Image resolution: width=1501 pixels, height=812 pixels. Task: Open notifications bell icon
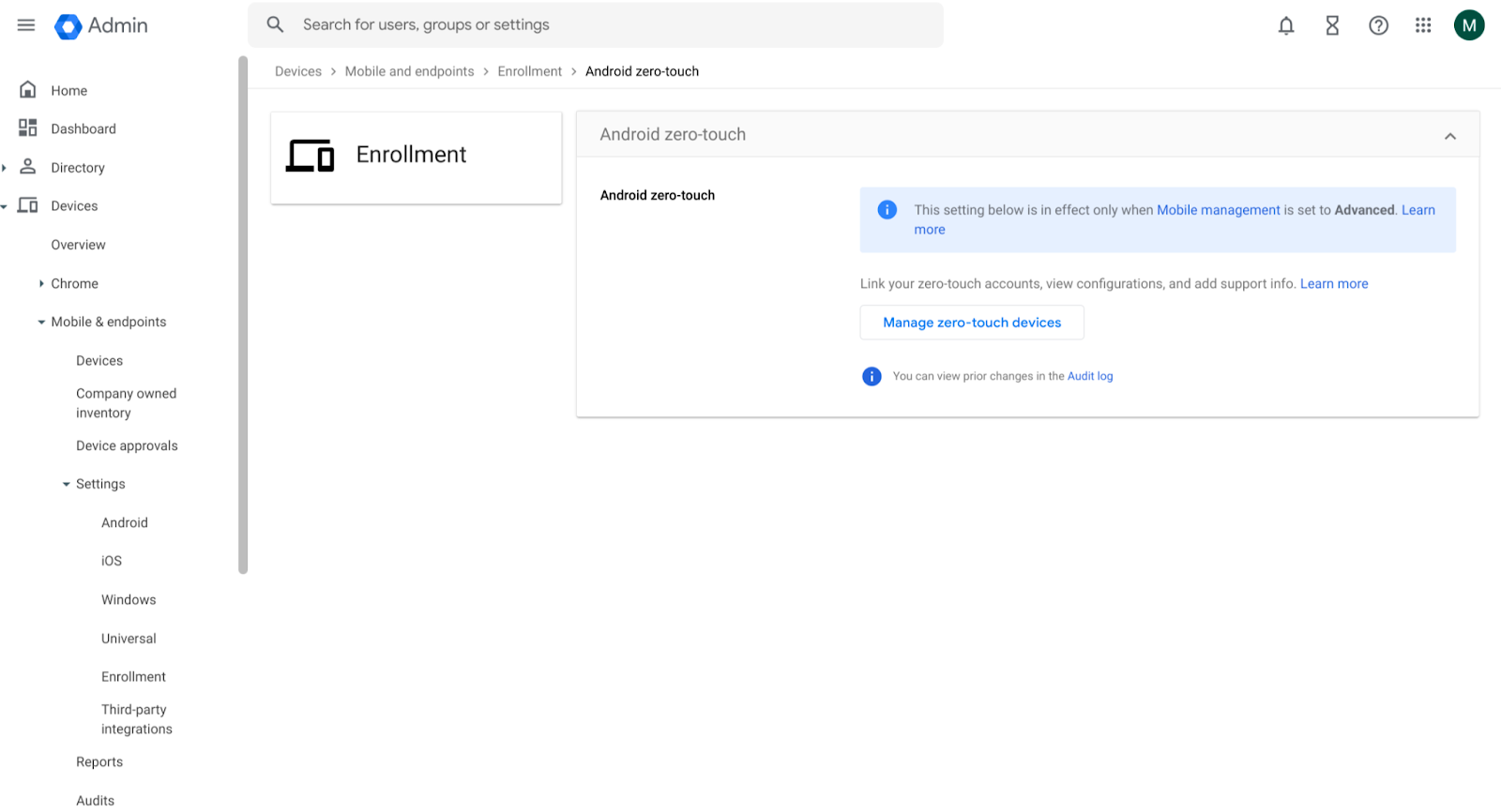1286,26
